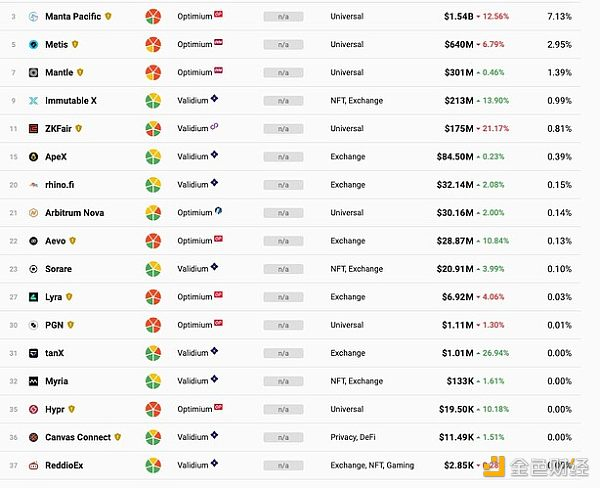The height and width of the screenshot is (488, 600).
Task: Click the $1.54B value for Manta Pacific
Action: pos(460,17)
